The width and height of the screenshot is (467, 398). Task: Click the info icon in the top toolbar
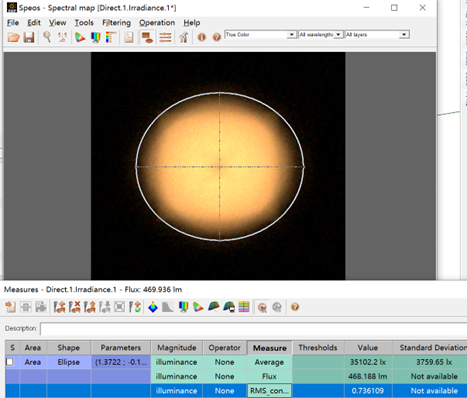[202, 37]
